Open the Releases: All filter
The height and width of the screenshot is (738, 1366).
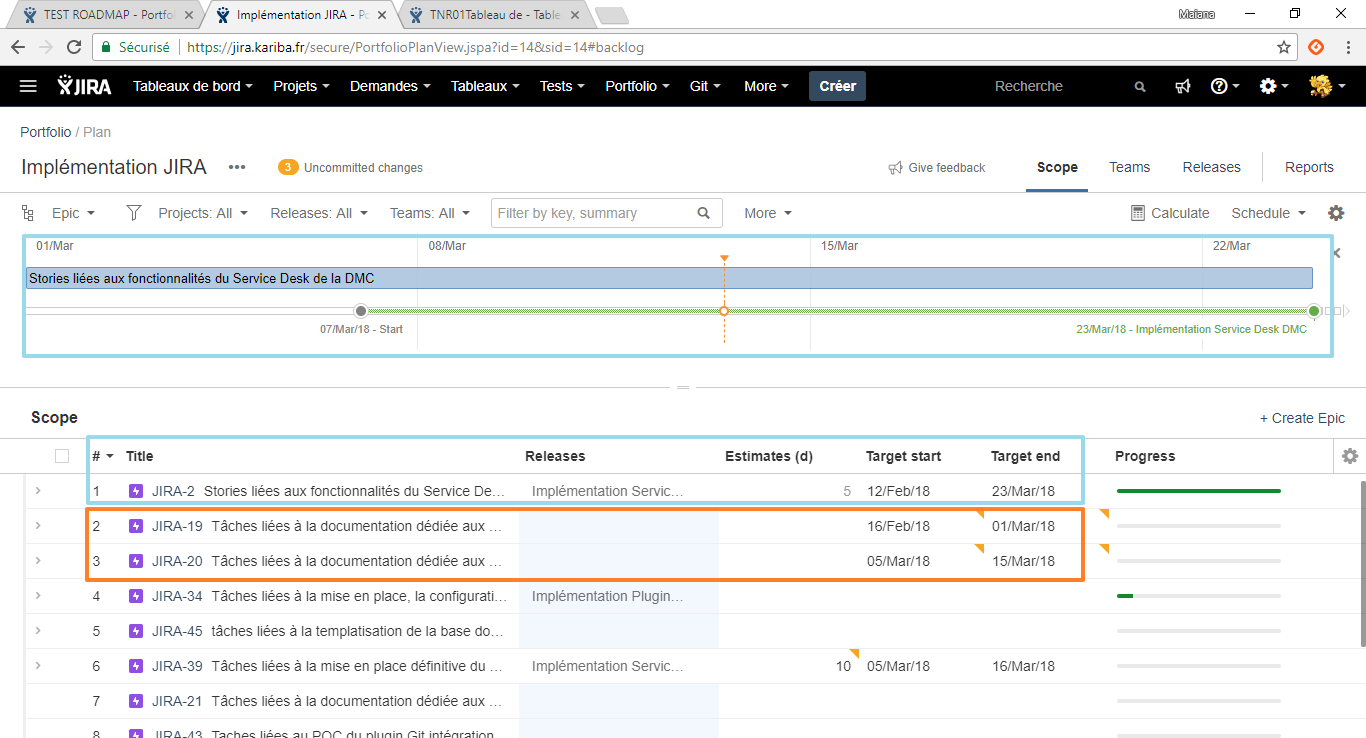click(319, 213)
